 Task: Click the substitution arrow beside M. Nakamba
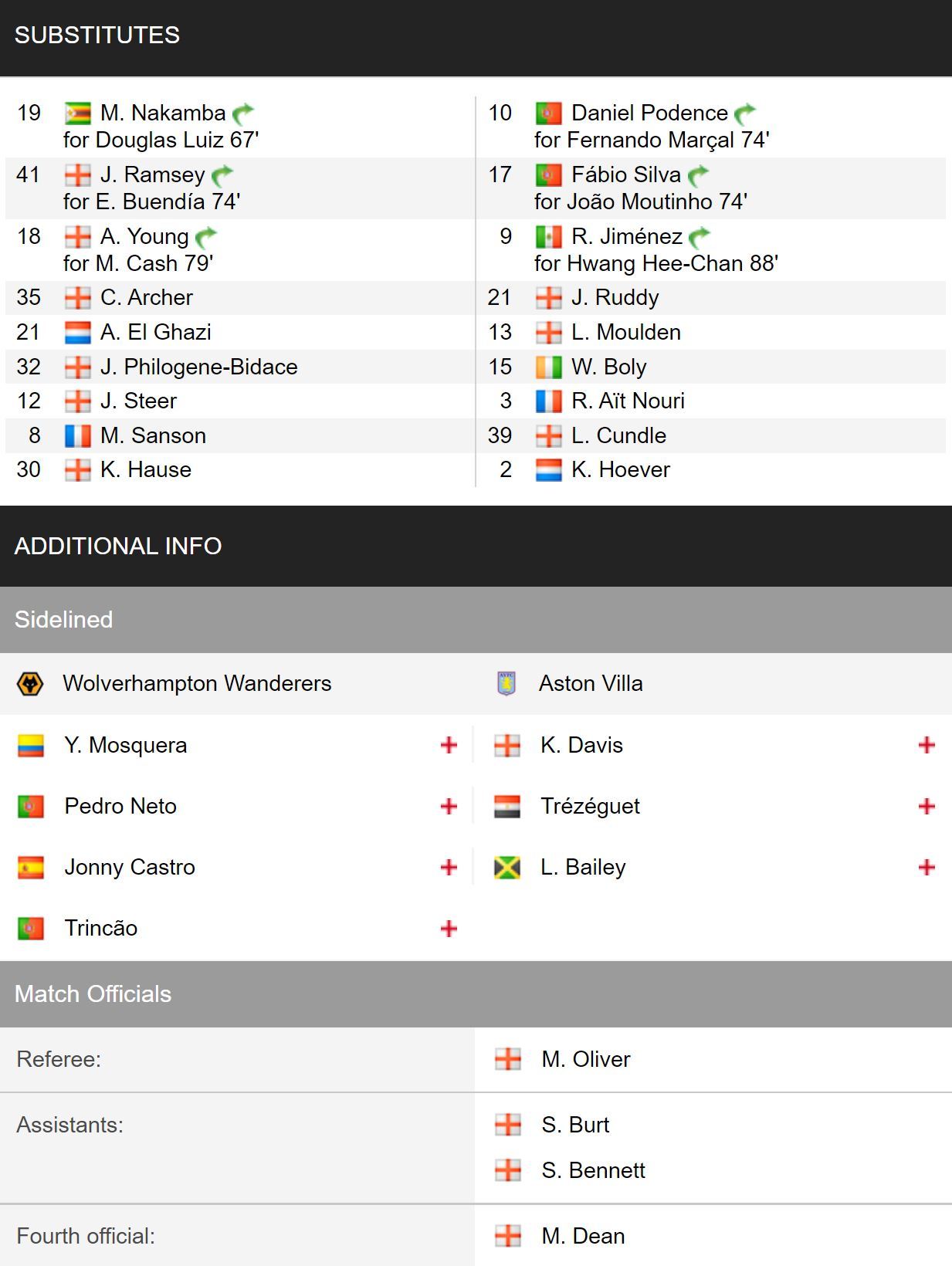243,114
